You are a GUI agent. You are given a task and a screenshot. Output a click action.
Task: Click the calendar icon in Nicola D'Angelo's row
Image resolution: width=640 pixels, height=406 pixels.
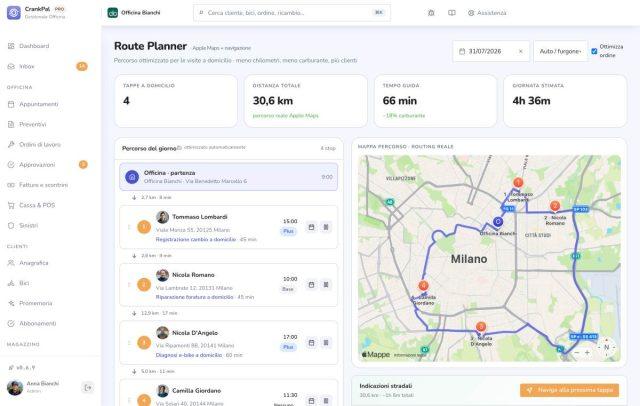(311, 343)
